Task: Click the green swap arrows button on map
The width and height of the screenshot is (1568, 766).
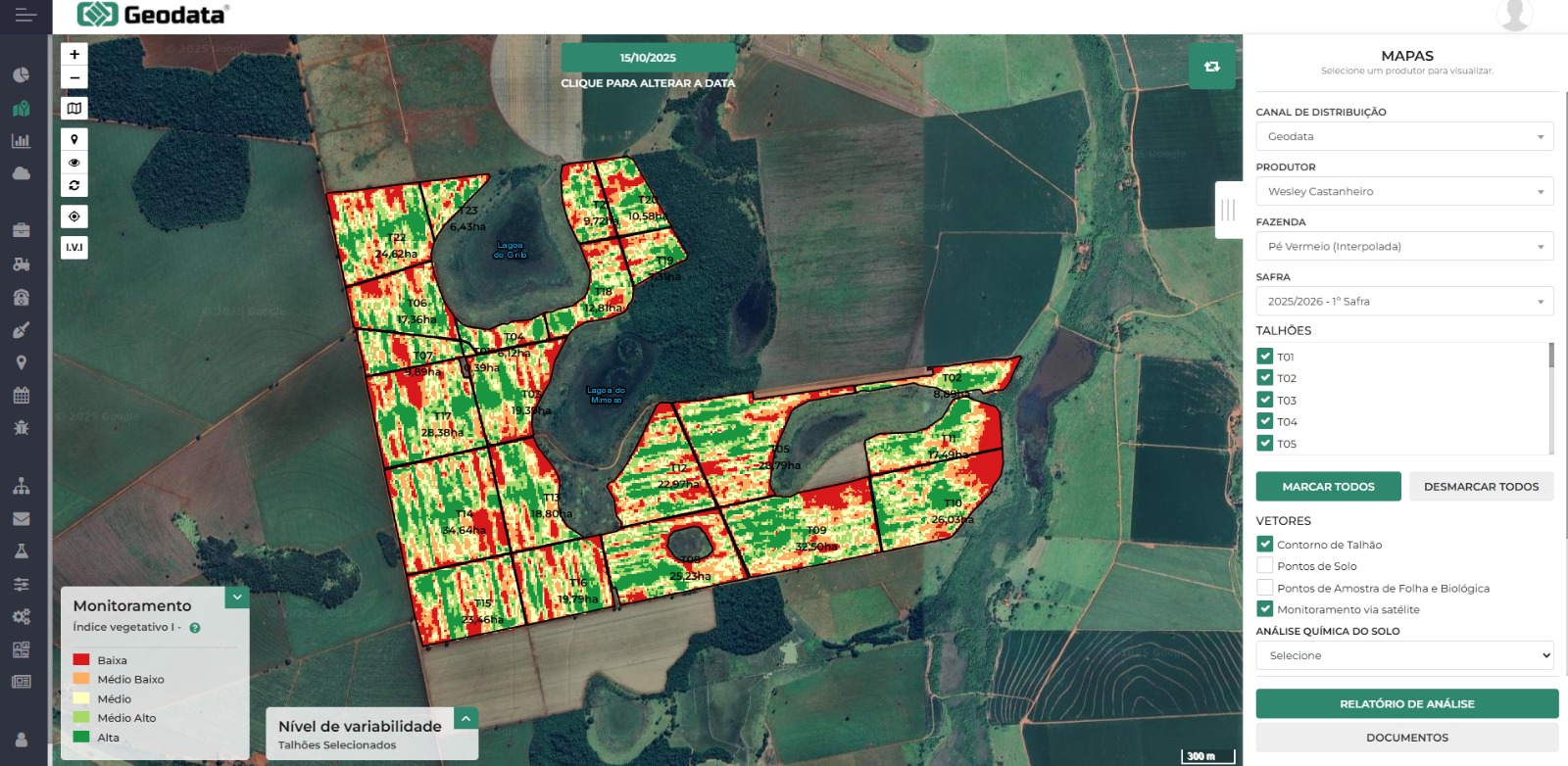Action: 1211,67
